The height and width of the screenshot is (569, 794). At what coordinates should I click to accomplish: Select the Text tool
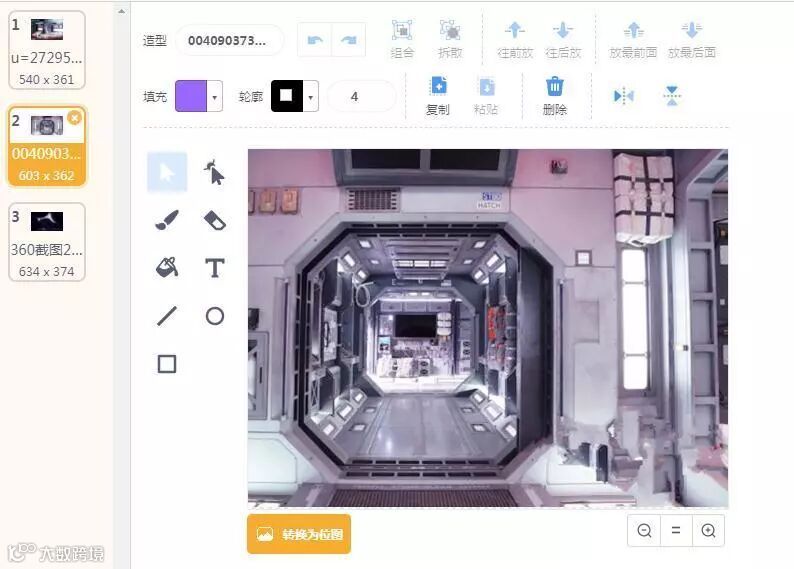pyautogui.click(x=215, y=267)
